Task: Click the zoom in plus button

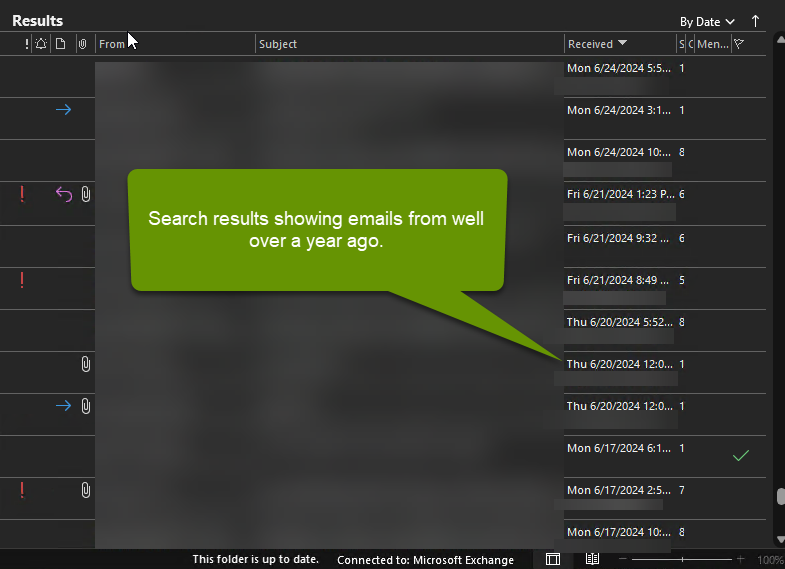Action: tap(740, 559)
